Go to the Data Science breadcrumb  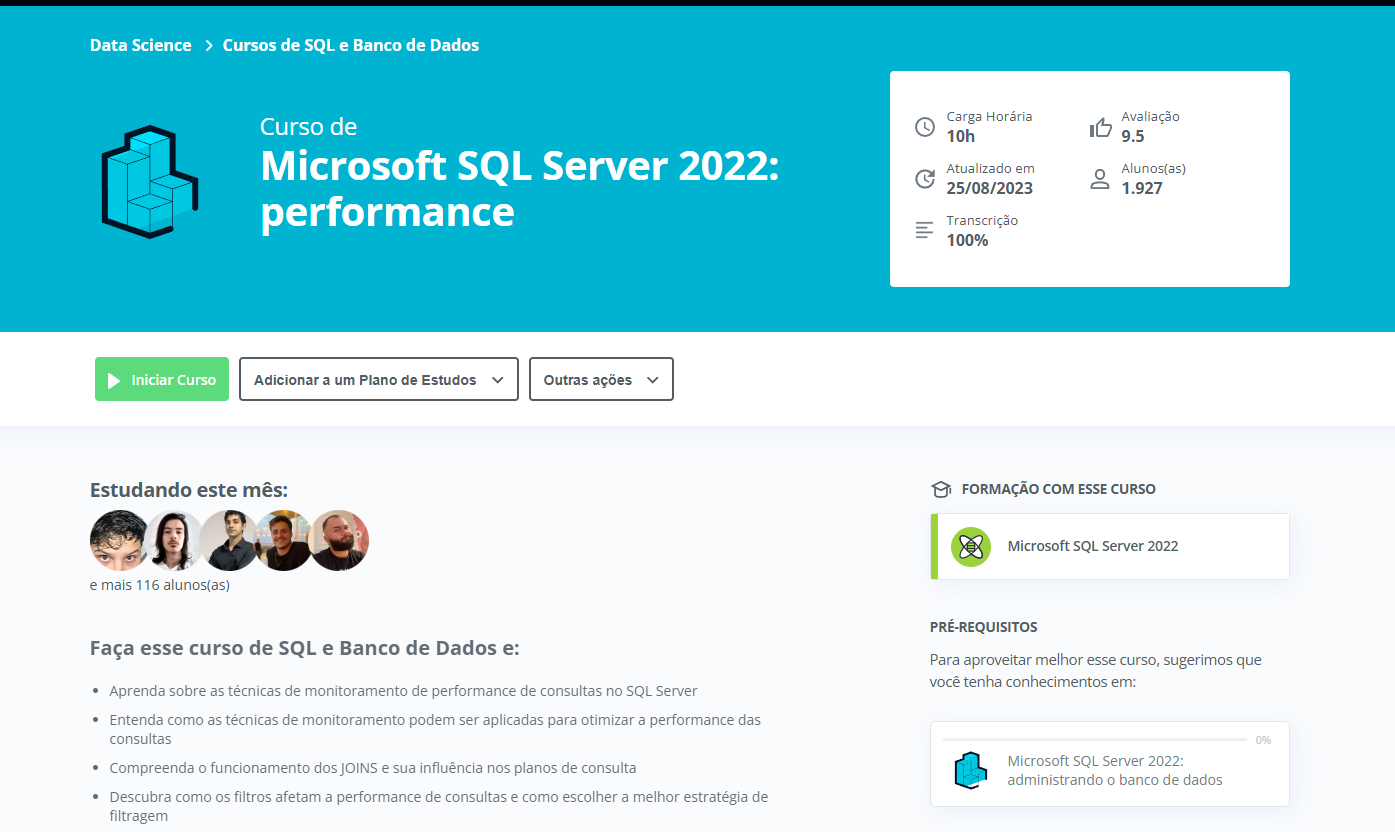(x=141, y=45)
